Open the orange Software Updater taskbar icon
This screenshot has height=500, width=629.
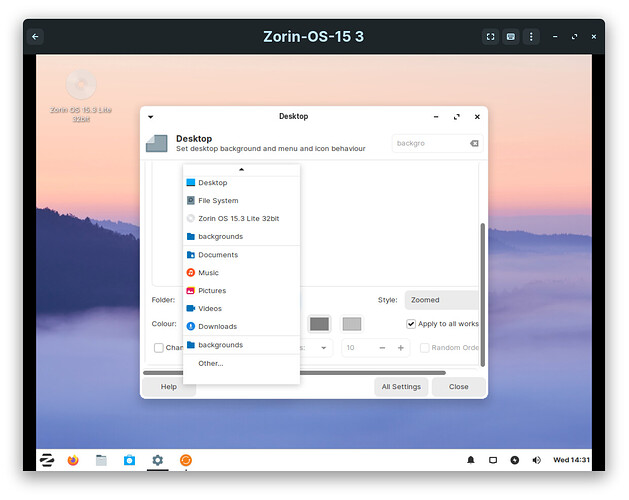(186, 460)
